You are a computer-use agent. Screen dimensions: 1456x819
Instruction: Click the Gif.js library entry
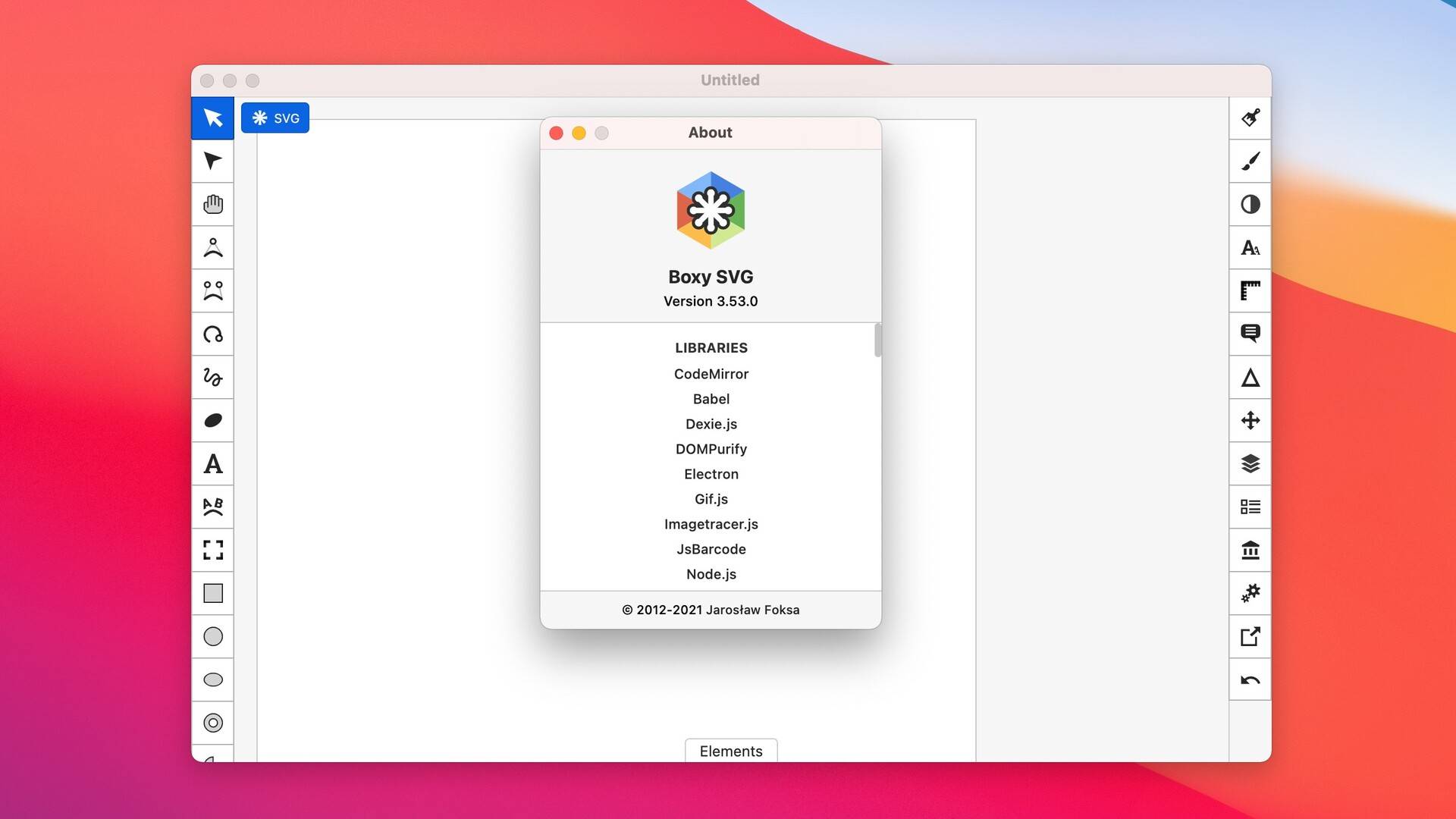711,499
